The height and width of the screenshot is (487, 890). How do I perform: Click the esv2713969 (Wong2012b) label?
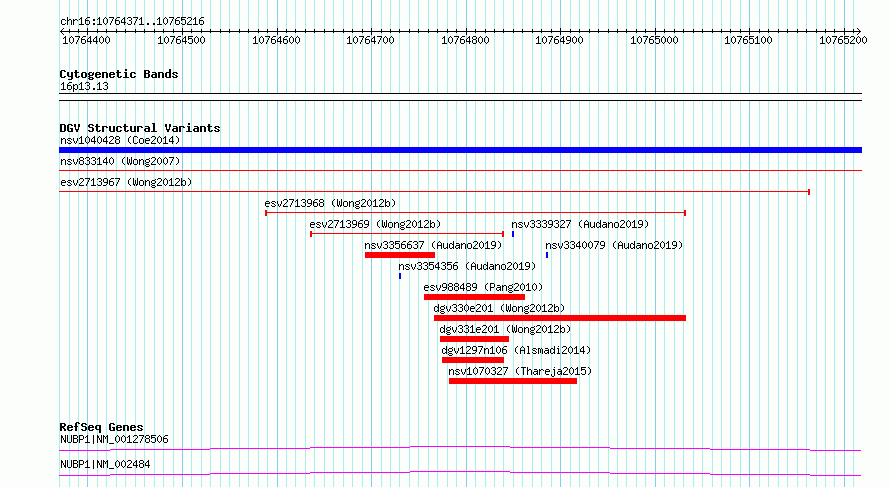tap(375, 224)
